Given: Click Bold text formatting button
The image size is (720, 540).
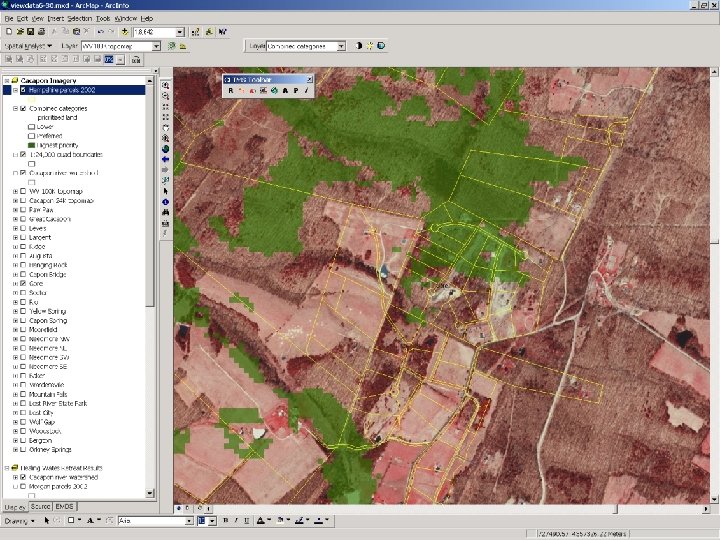Looking at the screenshot, I should pyautogui.click(x=225, y=521).
